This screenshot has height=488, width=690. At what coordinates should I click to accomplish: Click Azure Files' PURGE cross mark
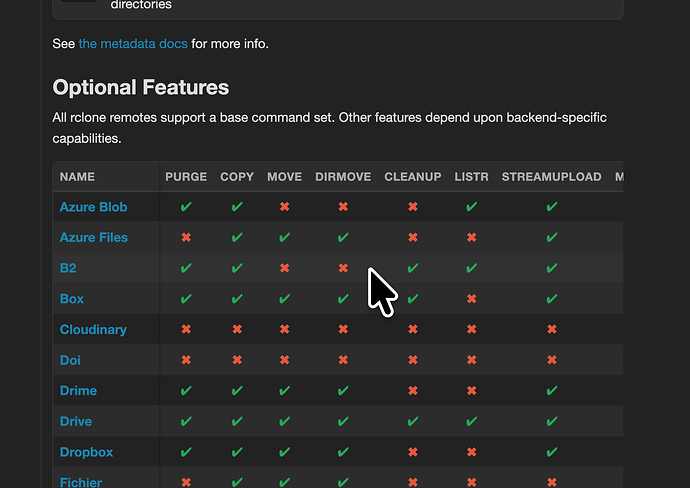click(186, 237)
